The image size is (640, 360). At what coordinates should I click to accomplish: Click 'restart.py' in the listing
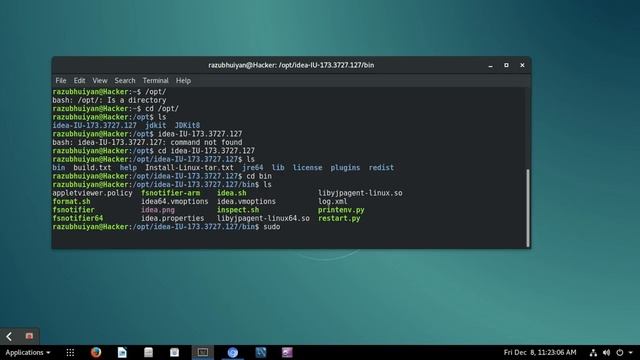click(339, 218)
